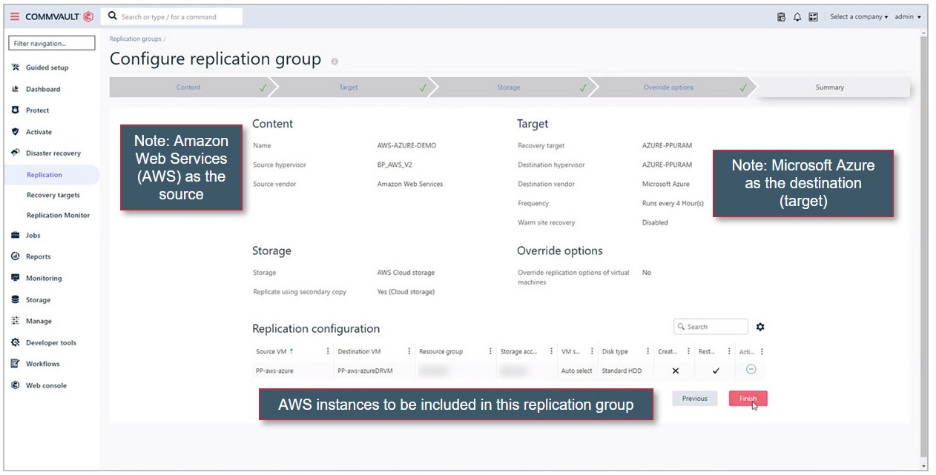Open the Restore column options menu
This screenshot has height=475, width=936.
(x=729, y=351)
